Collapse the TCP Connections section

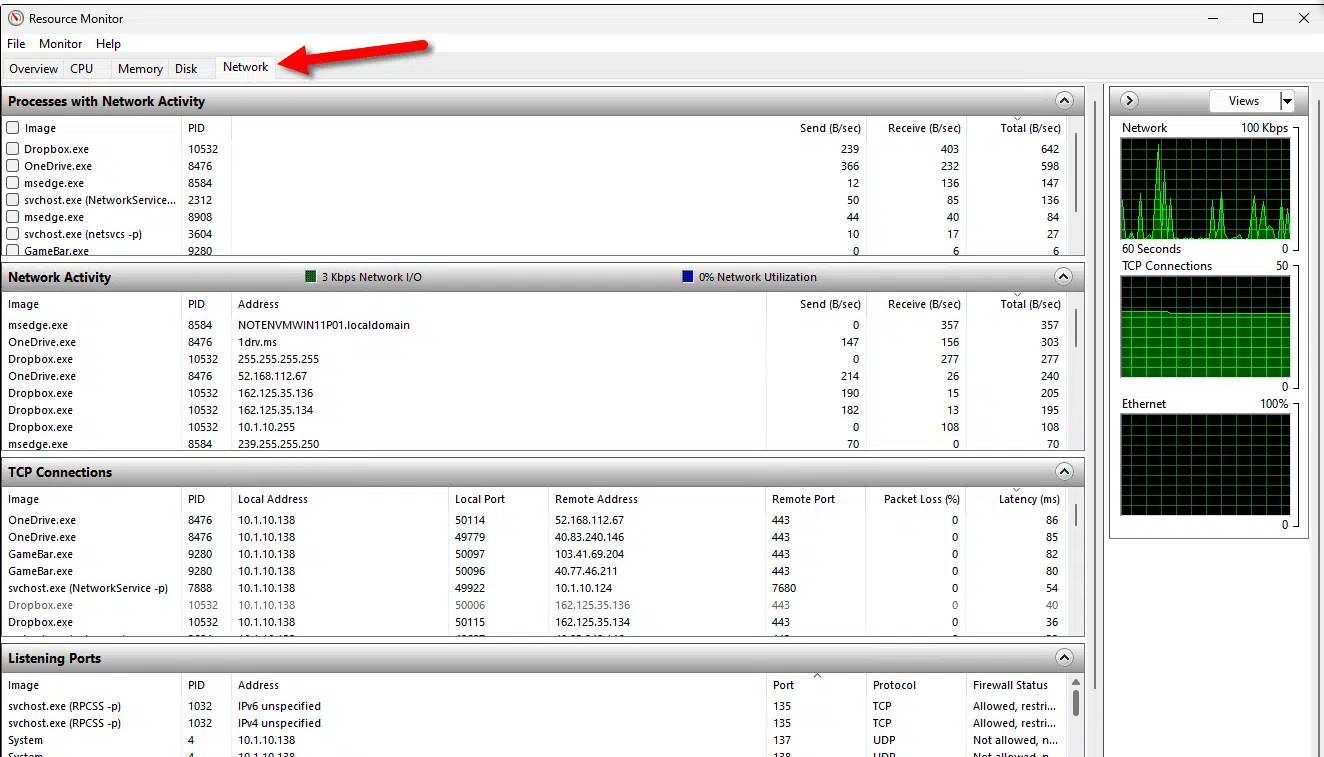1064,472
